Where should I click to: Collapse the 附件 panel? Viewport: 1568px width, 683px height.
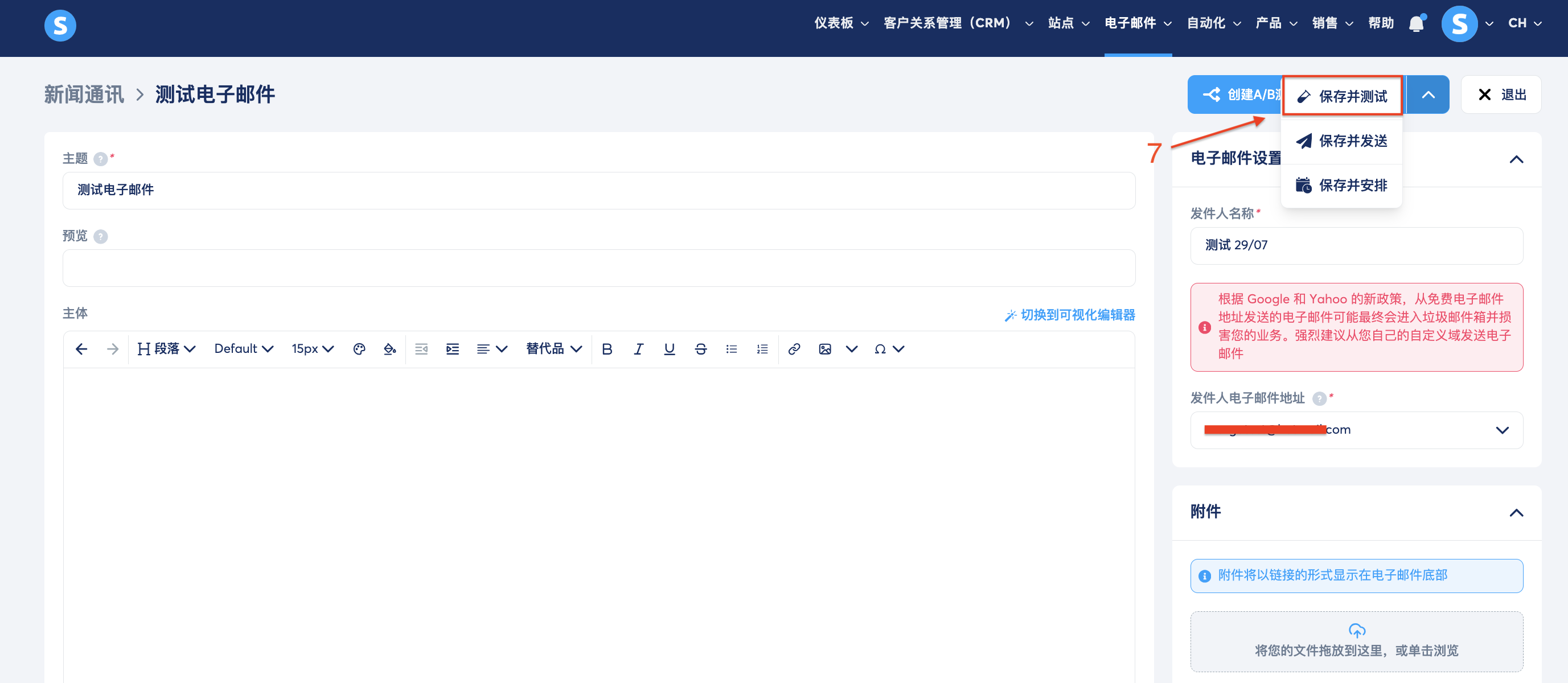point(1516,513)
